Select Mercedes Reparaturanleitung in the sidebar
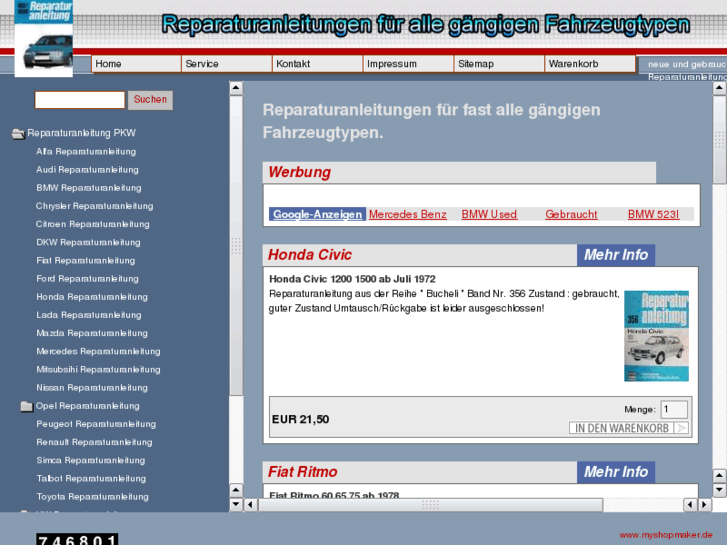Viewport: 727px width, 545px height. pos(98,351)
